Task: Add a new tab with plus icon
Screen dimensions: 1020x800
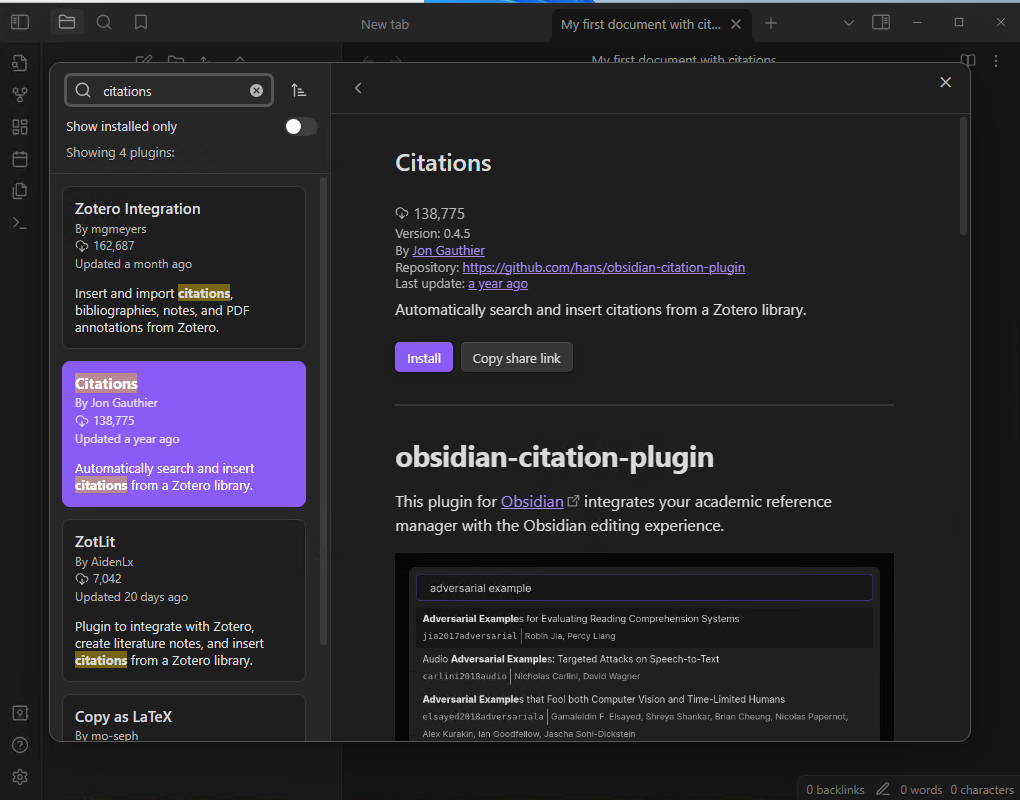Action: (771, 23)
